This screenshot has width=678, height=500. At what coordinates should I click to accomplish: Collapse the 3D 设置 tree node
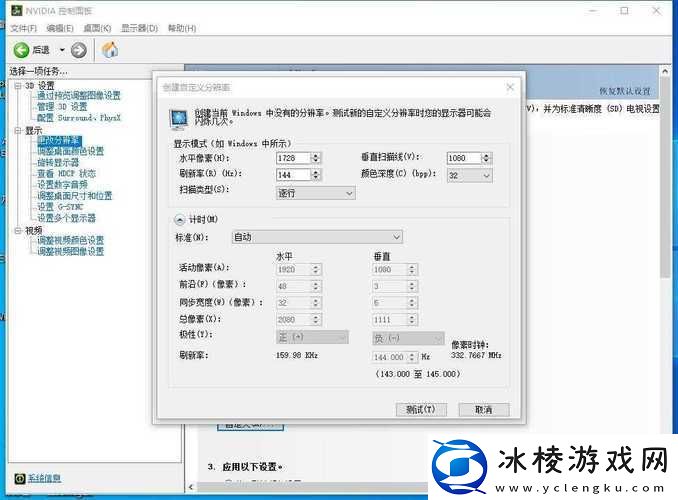[x=18, y=86]
